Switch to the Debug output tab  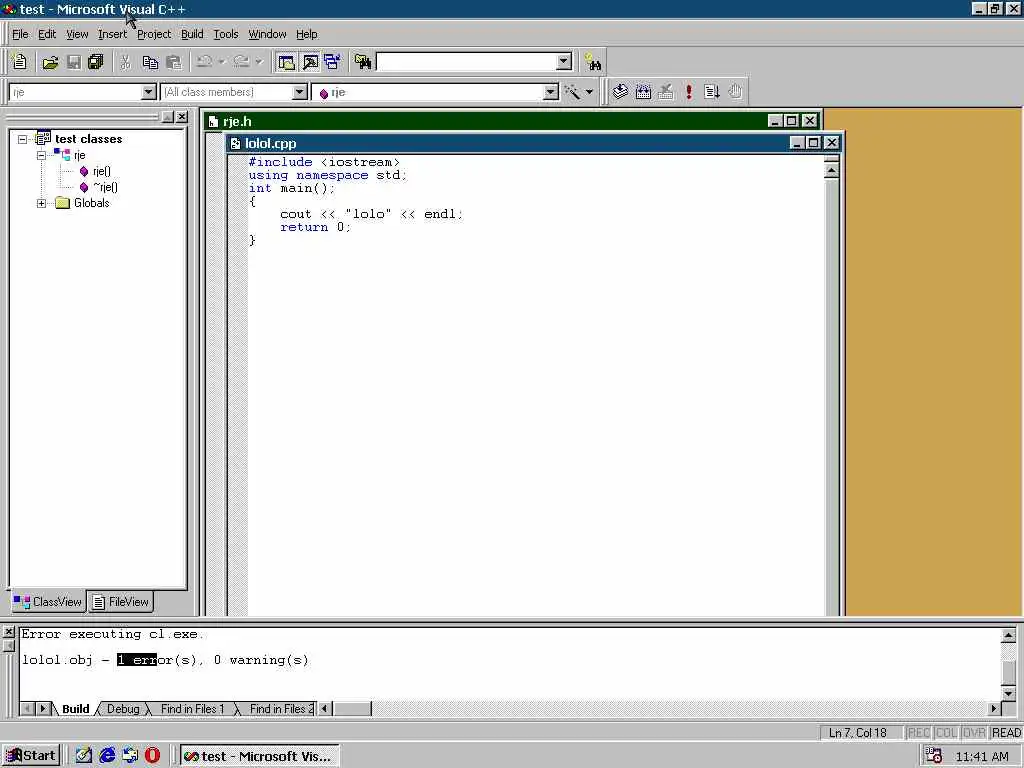click(x=123, y=709)
